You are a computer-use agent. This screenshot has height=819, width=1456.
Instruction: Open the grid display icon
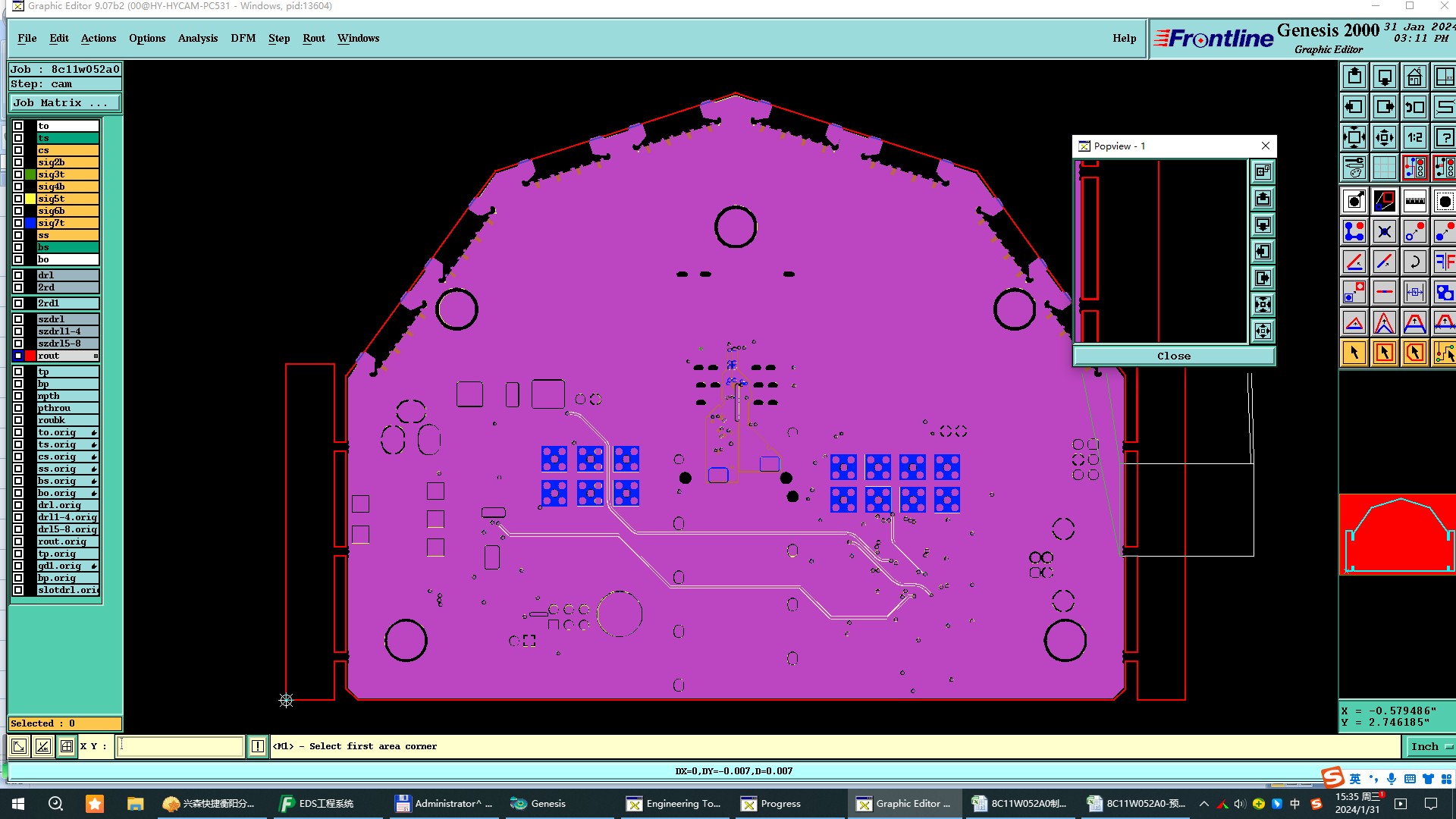tap(1384, 168)
